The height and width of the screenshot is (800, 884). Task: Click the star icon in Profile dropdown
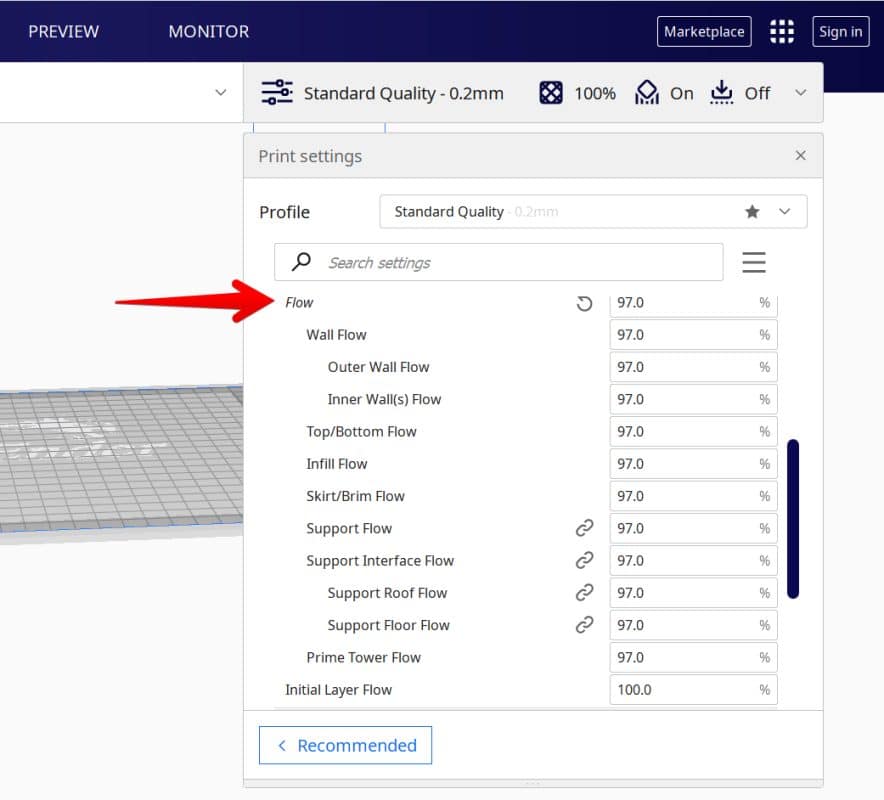pyautogui.click(x=752, y=212)
